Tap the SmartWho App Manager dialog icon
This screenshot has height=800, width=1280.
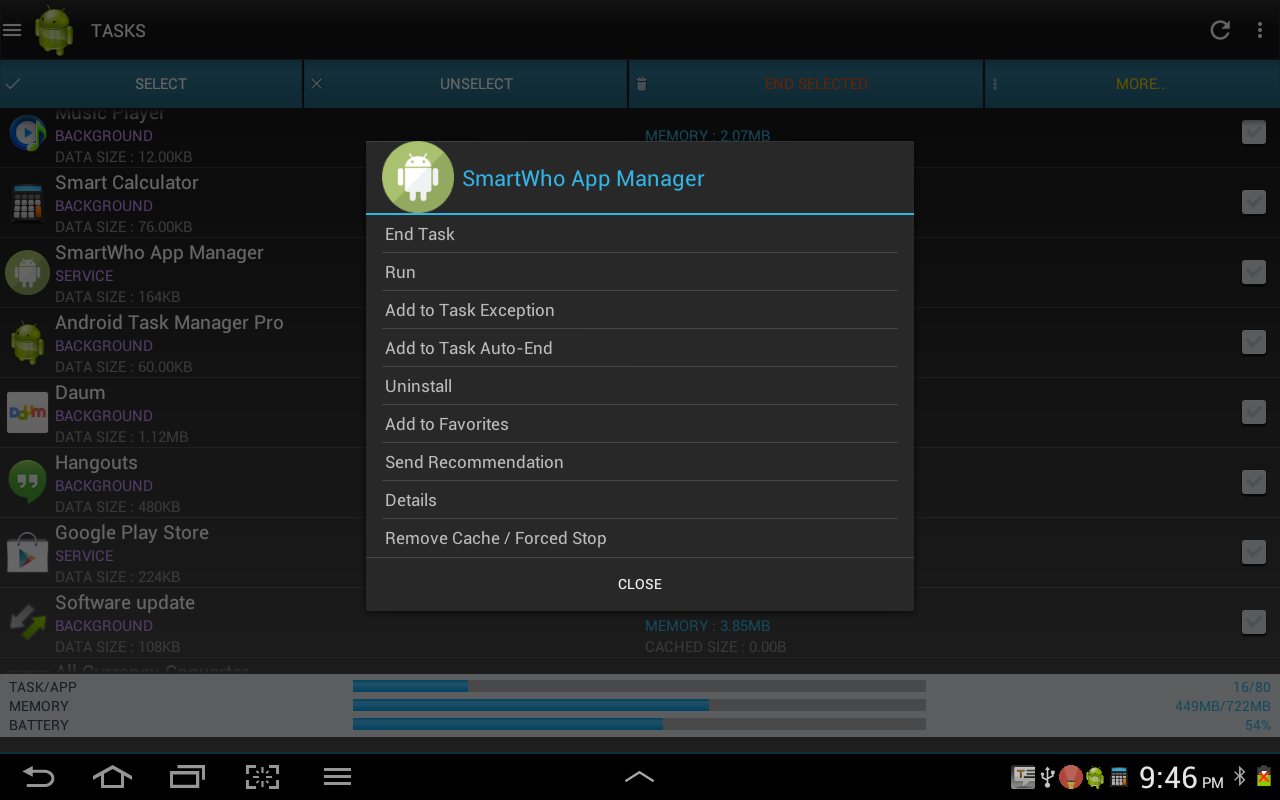tap(418, 177)
